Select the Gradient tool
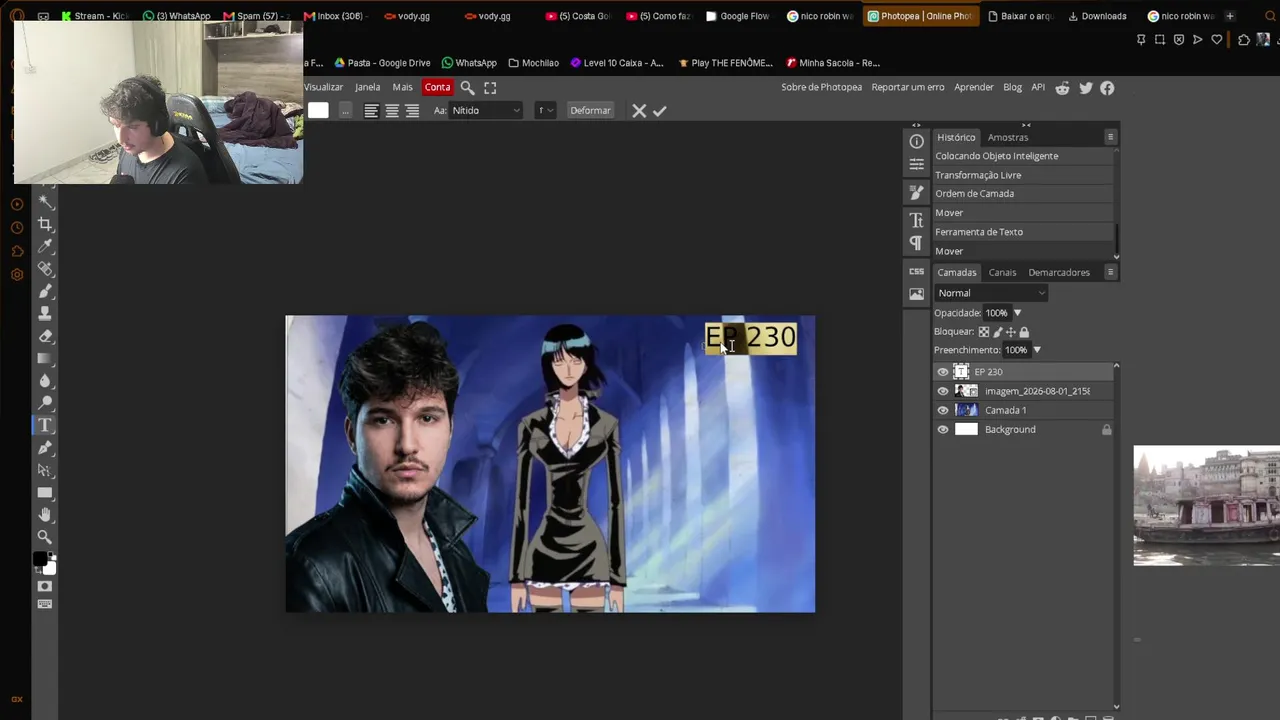 [x=45, y=358]
